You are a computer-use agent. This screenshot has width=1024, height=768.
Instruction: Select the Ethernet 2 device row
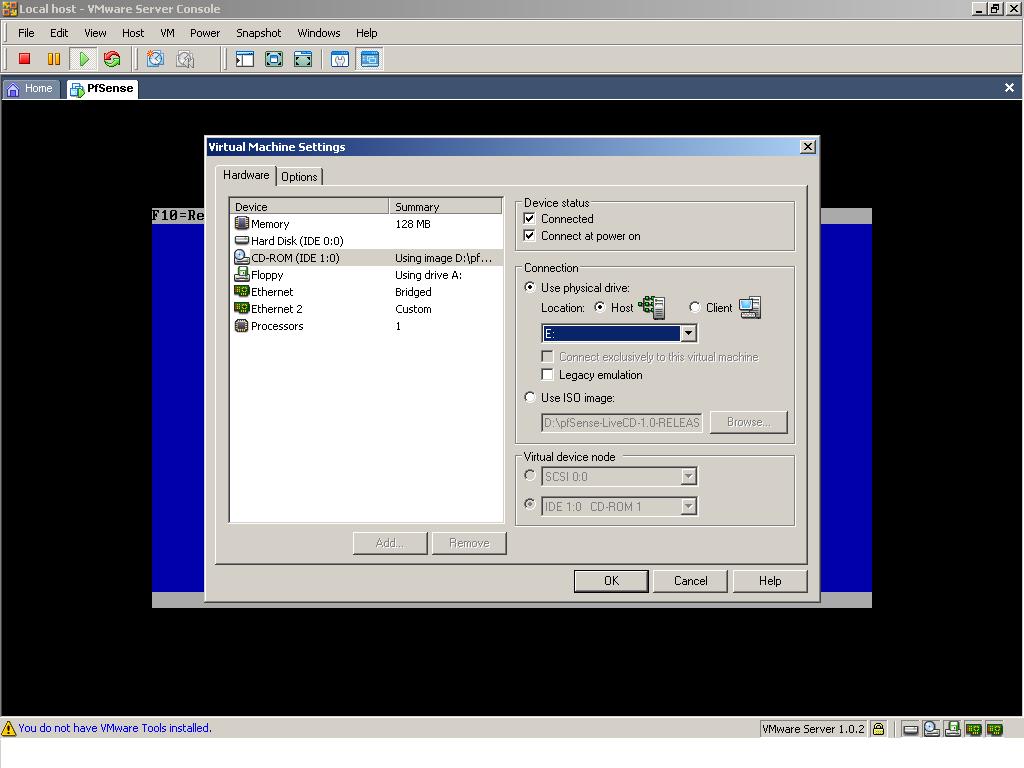366,309
